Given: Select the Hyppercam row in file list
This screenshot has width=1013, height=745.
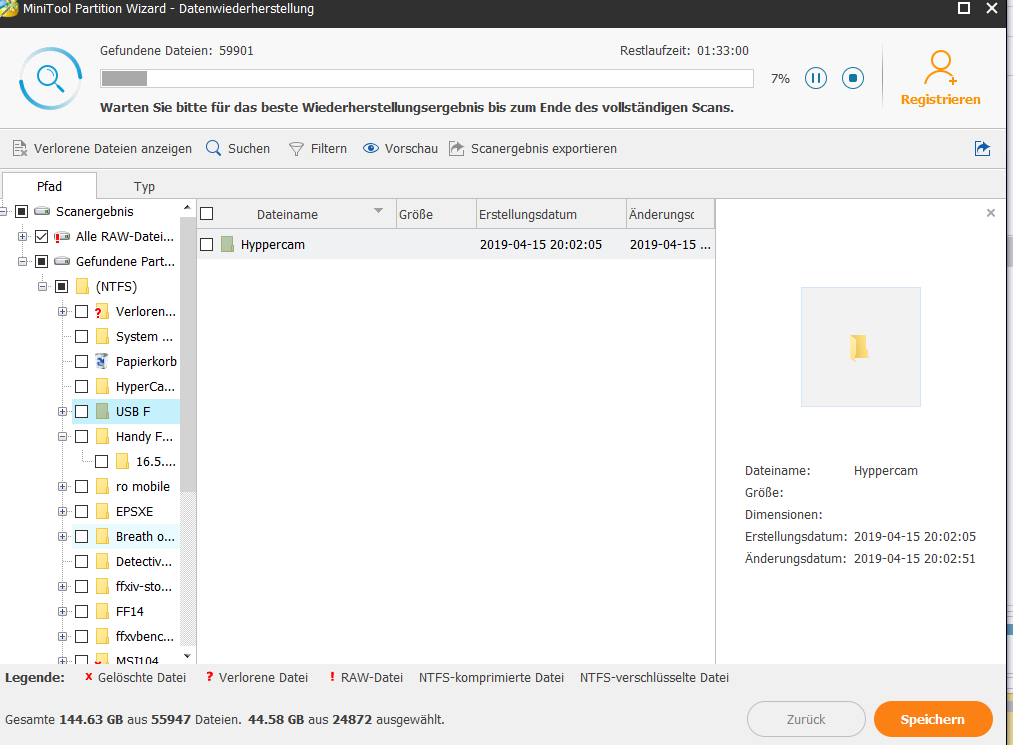Looking at the screenshot, I should coord(456,244).
